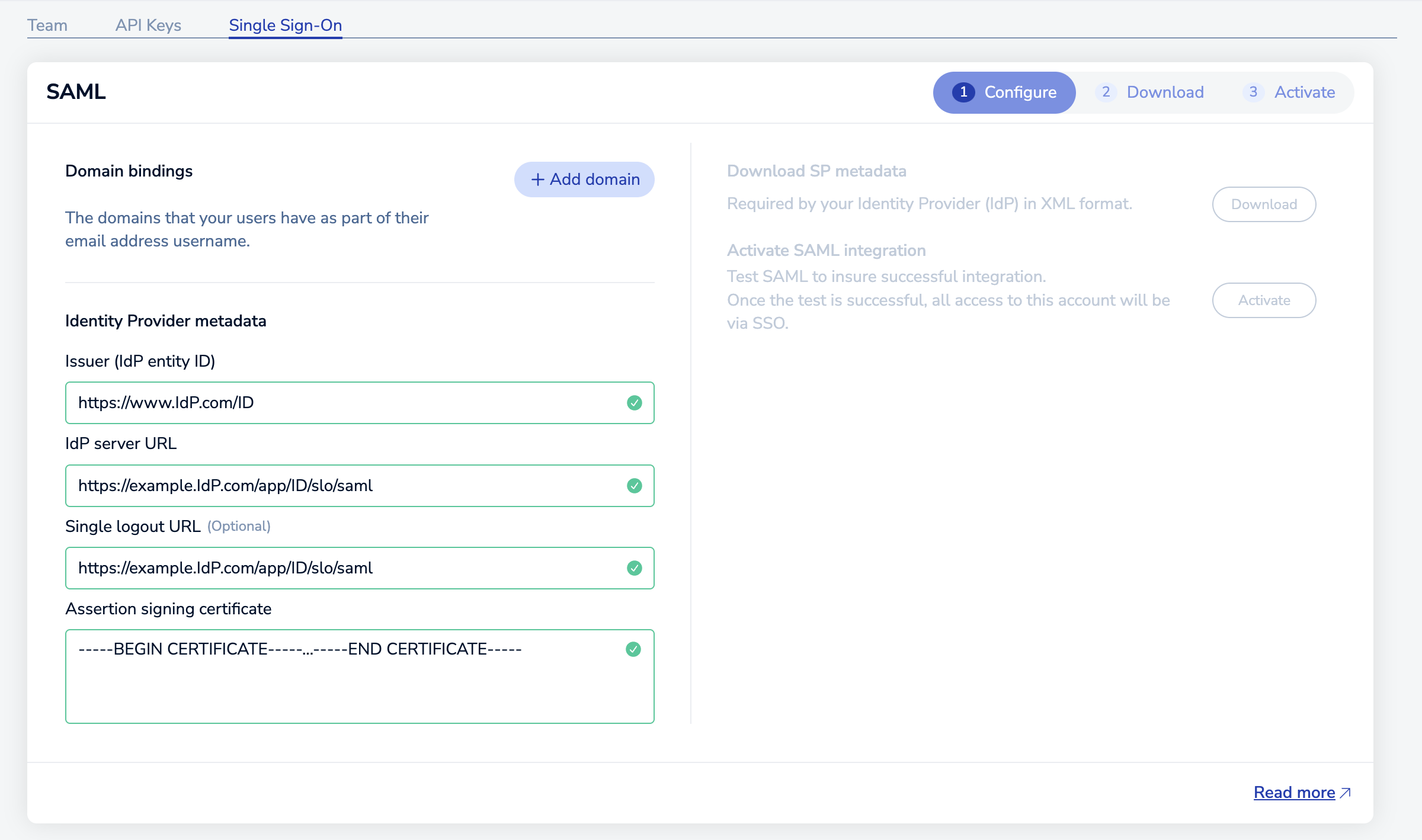Image resolution: width=1422 pixels, height=840 pixels.
Task: Click the Add domain button
Action: click(584, 179)
